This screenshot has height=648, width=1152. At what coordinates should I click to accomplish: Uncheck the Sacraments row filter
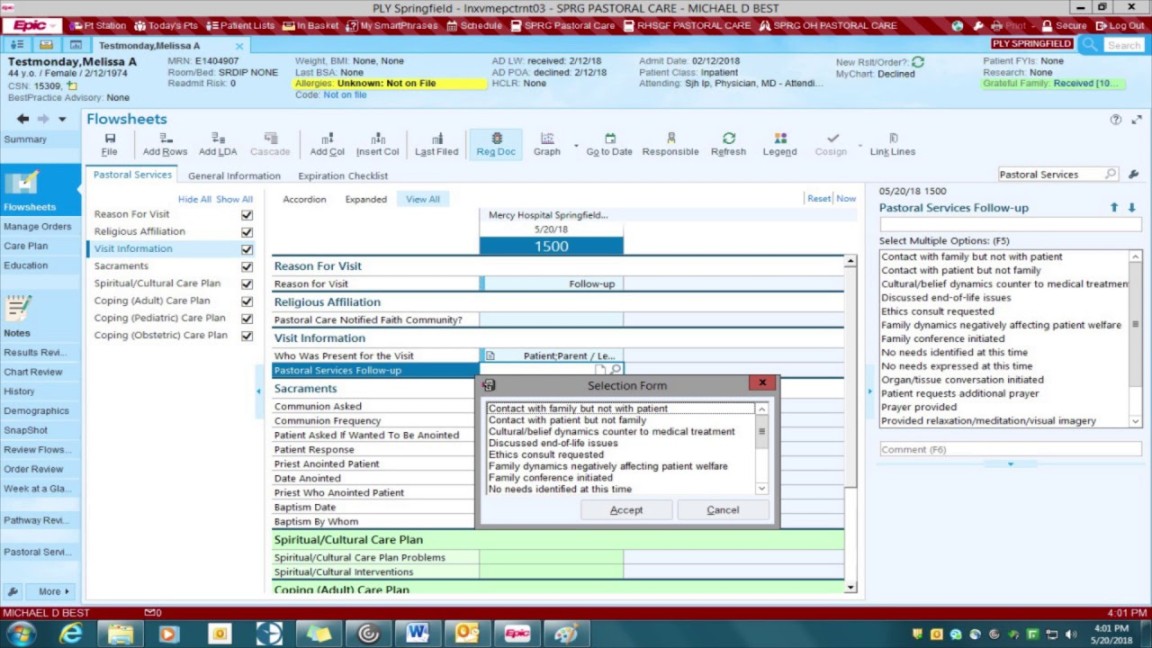click(x=245, y=267)
